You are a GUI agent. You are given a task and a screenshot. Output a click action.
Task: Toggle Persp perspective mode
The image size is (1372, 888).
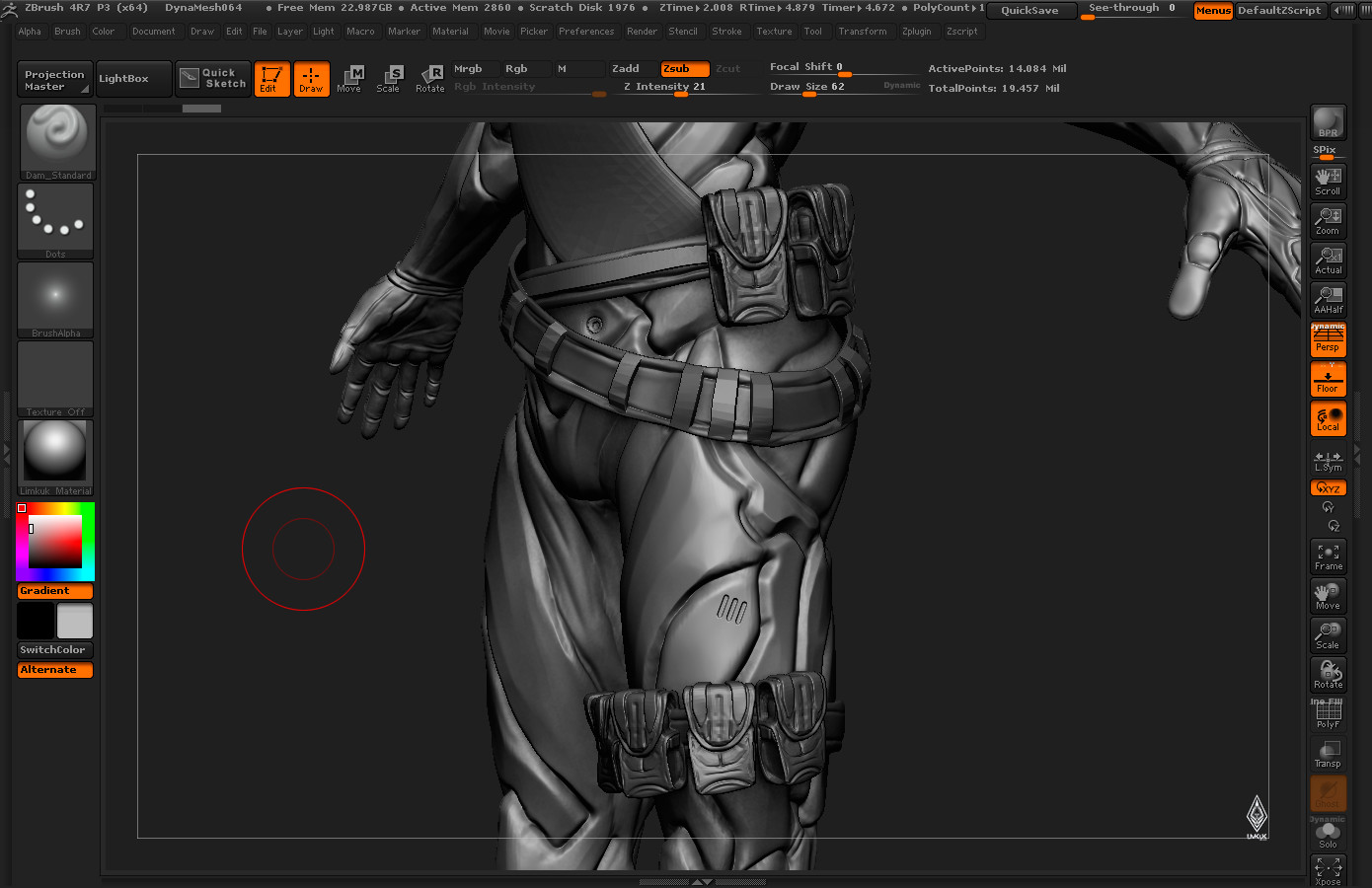click(x=1328, y=339)
